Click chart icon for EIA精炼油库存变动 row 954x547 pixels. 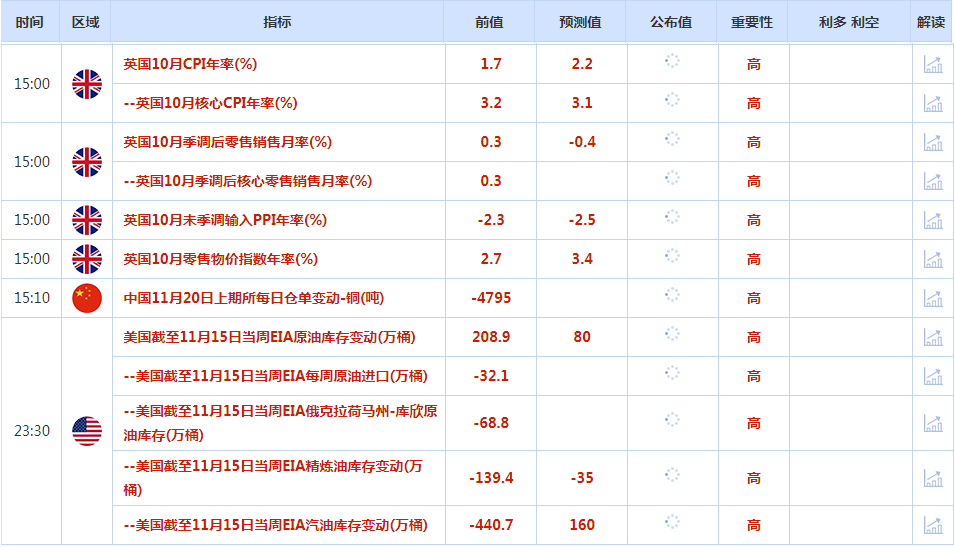tap(932, 478)
